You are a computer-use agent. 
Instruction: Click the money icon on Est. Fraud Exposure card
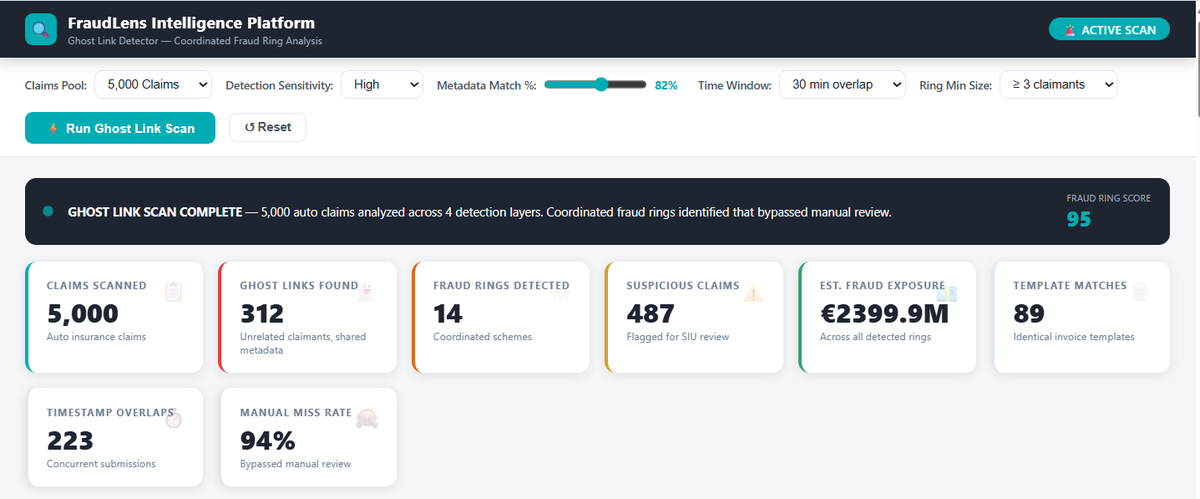pos(946,292)
